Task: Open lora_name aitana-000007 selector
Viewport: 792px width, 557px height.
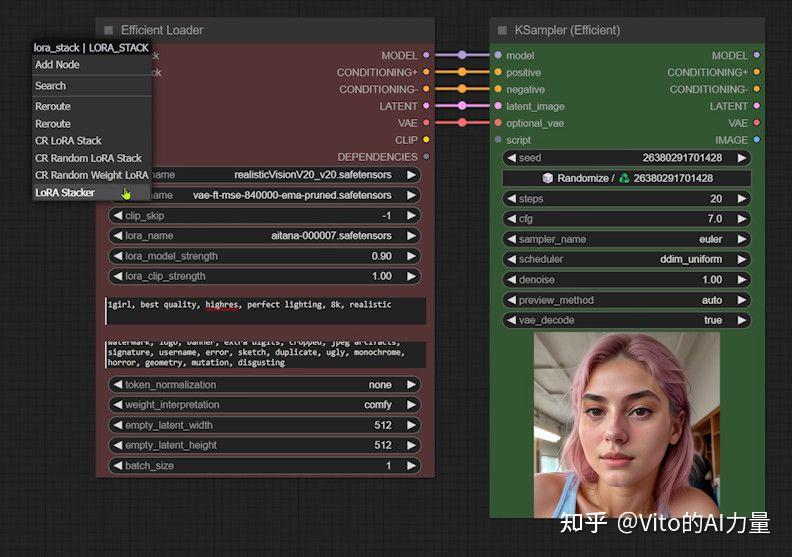Action: pos(265,236)
